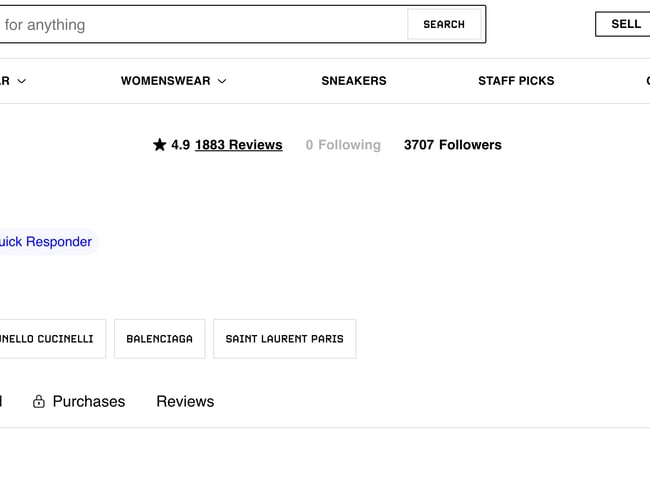Switch to the Purchases tab
The image size is (650, 500).
[88, 402]
